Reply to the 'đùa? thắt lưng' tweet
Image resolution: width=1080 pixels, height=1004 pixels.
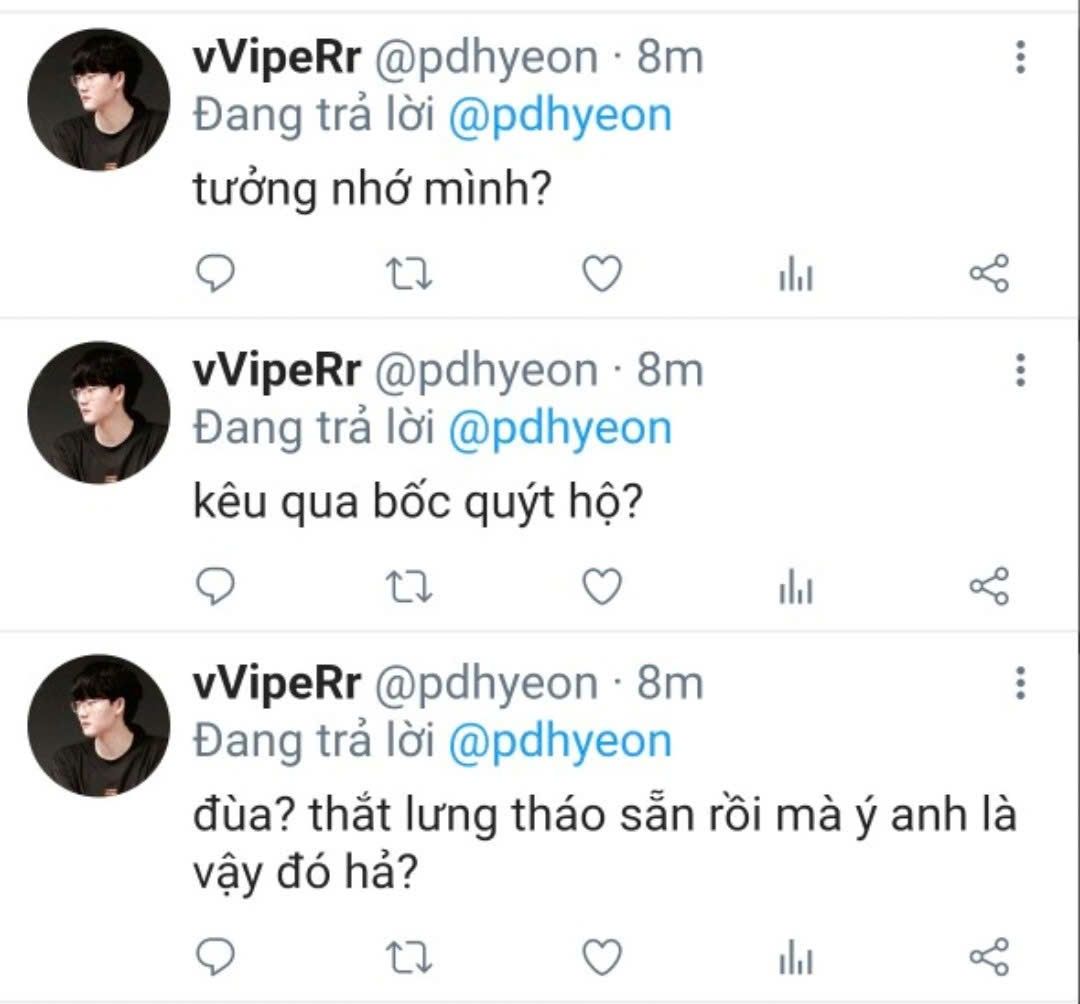coord(216,957)
